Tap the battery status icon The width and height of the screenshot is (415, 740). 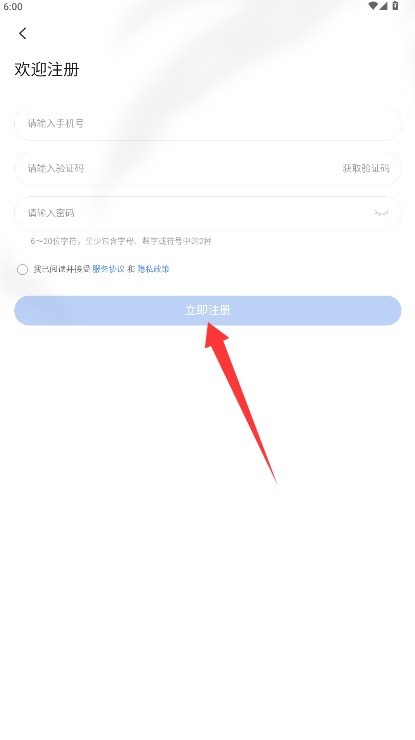click(x=395, y=6)
